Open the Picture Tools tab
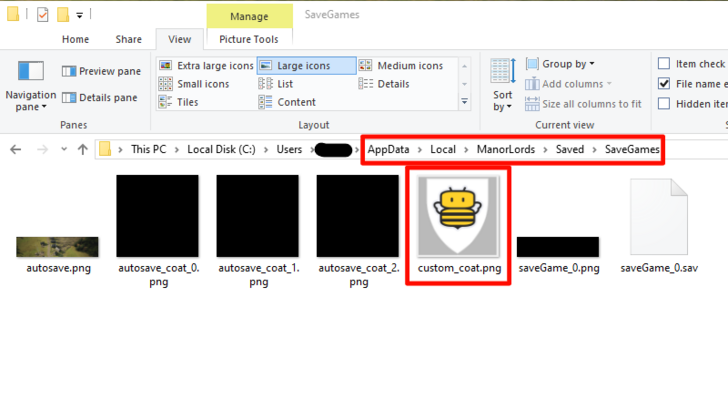Viewport: 728px width, 410px height. [x=249, y=39]
